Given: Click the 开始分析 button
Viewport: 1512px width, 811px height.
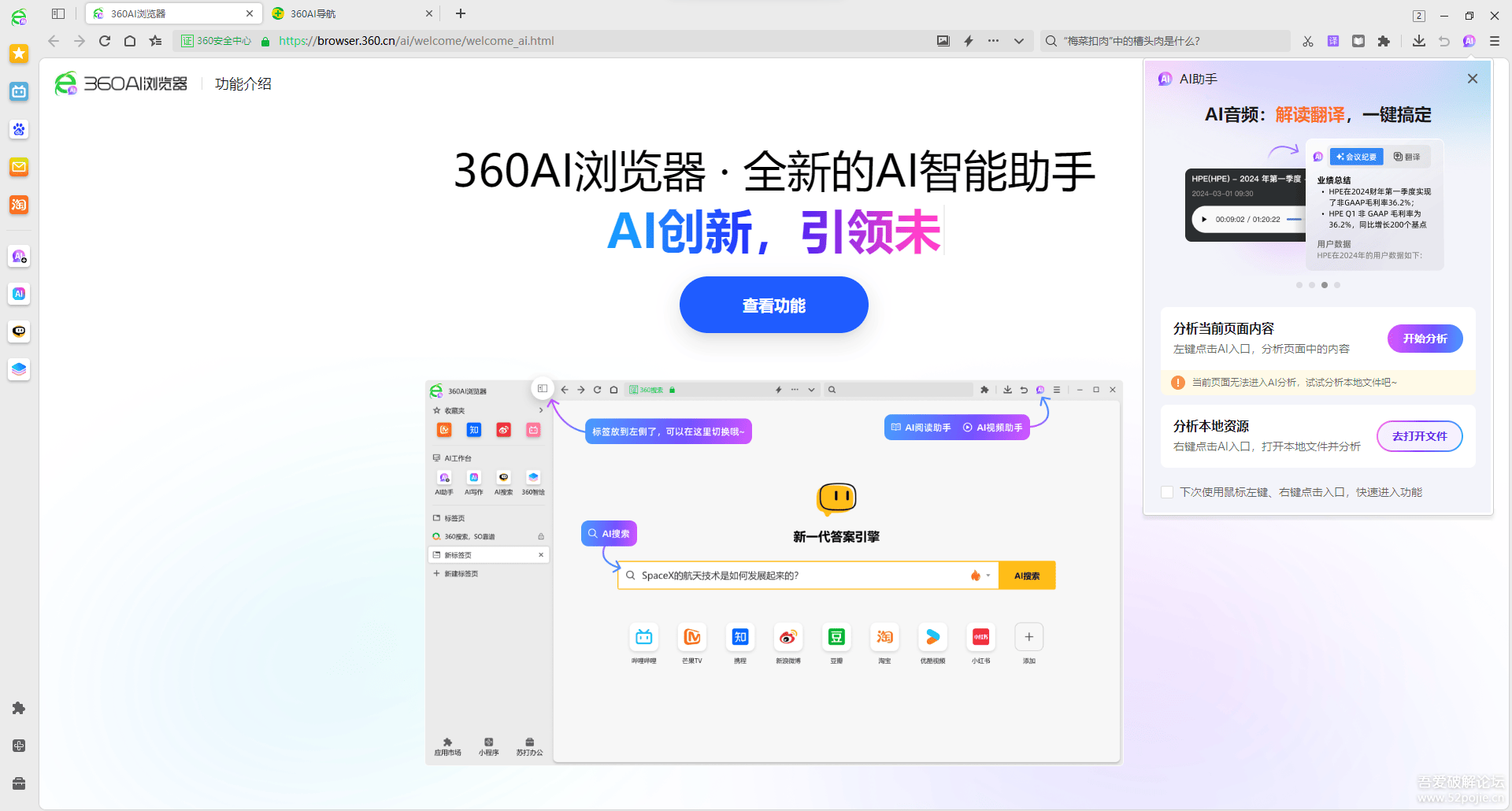Looking at the screenshot, I should tap(1425, 339).
